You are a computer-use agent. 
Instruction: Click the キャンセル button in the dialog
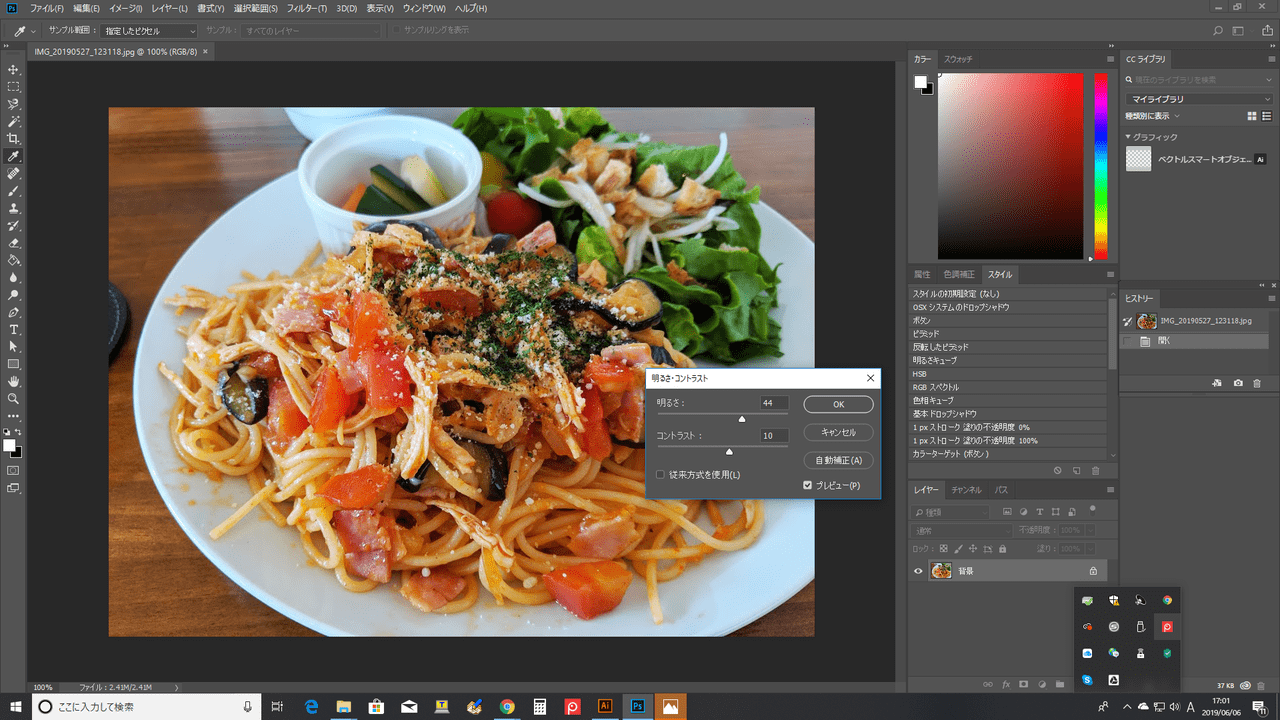(838, 432)
